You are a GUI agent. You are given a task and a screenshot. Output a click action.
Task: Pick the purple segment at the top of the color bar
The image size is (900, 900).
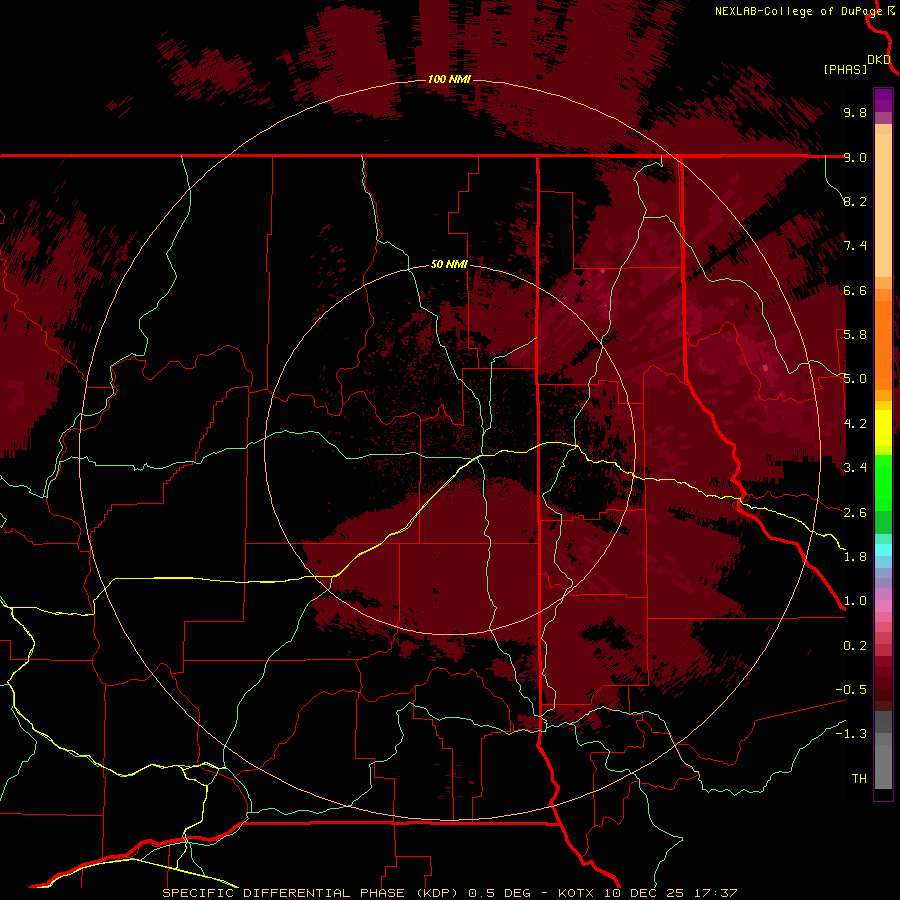tap(883, 101)
